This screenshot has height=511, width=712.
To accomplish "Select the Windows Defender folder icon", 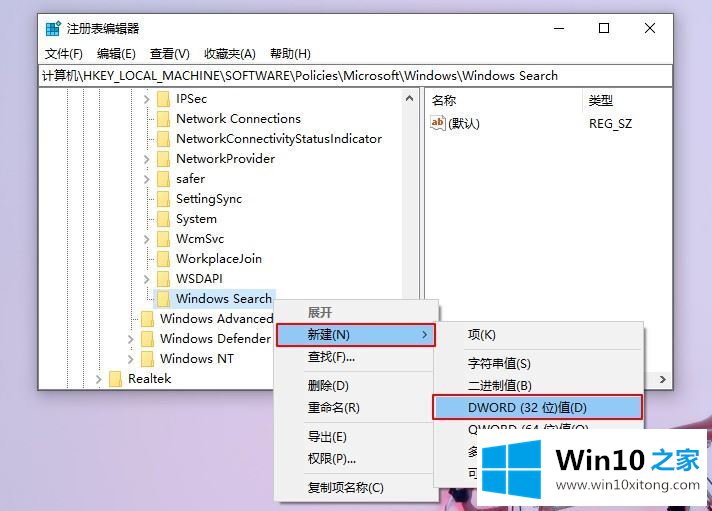I will pos(147,339).
